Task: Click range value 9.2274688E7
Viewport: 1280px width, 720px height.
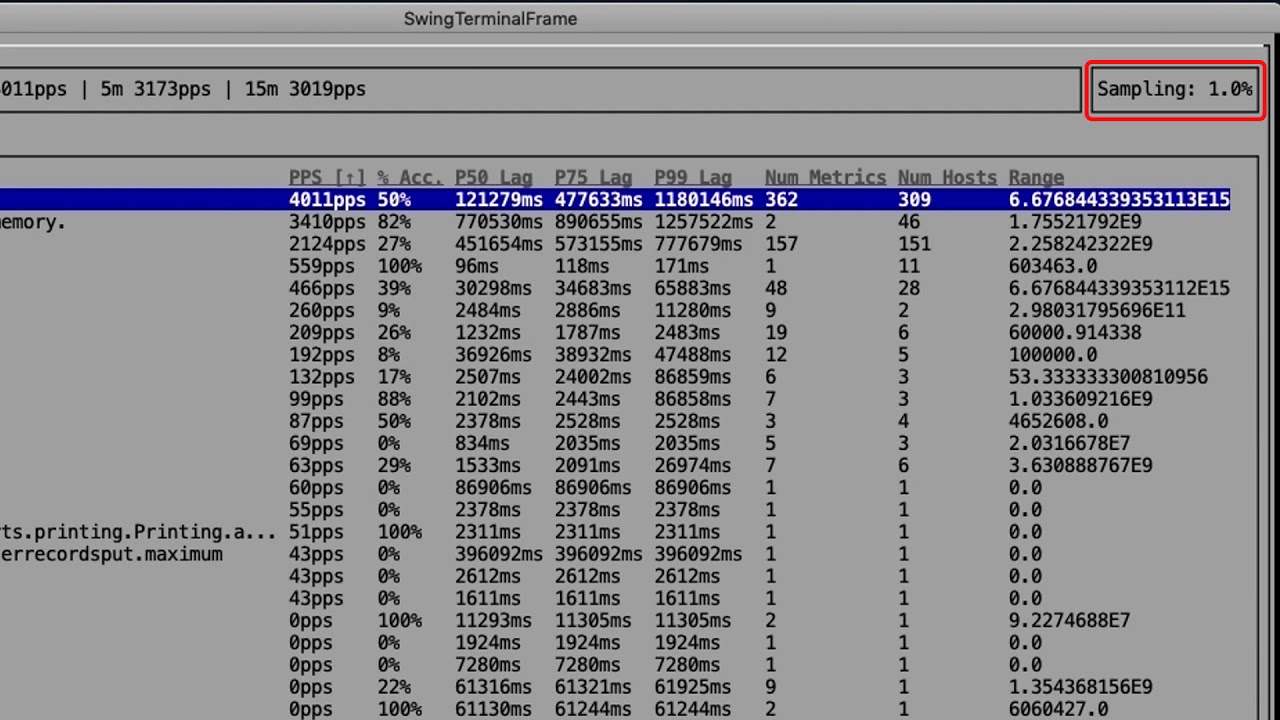Action: [1070, 621]
